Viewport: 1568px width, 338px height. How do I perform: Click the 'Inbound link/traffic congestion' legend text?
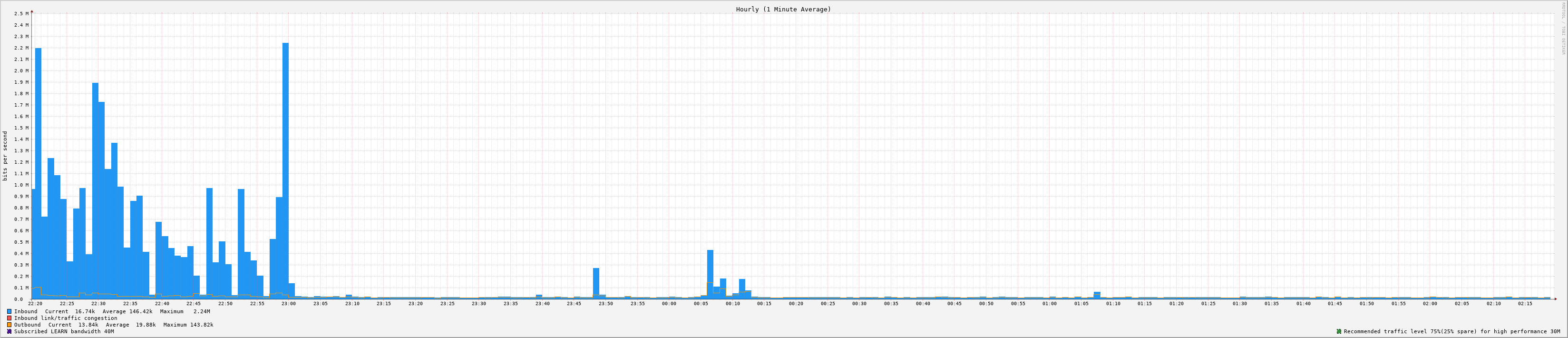[x=66, y=318]
